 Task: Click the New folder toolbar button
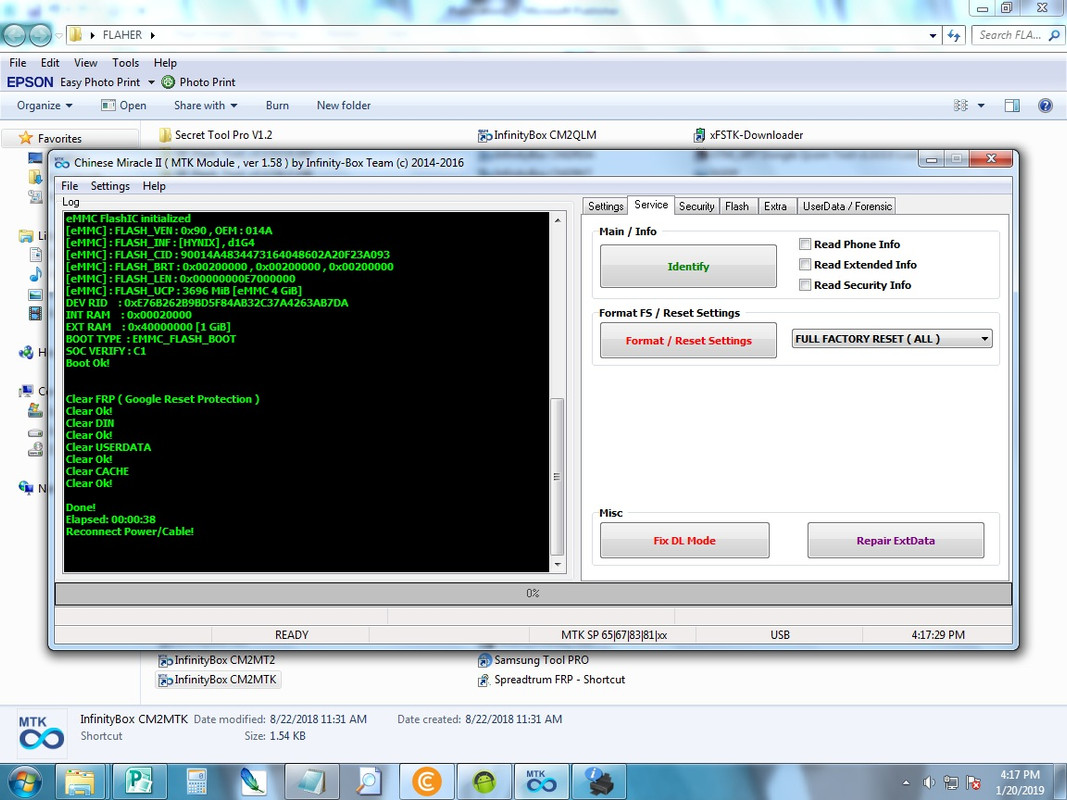click(344, 105)
